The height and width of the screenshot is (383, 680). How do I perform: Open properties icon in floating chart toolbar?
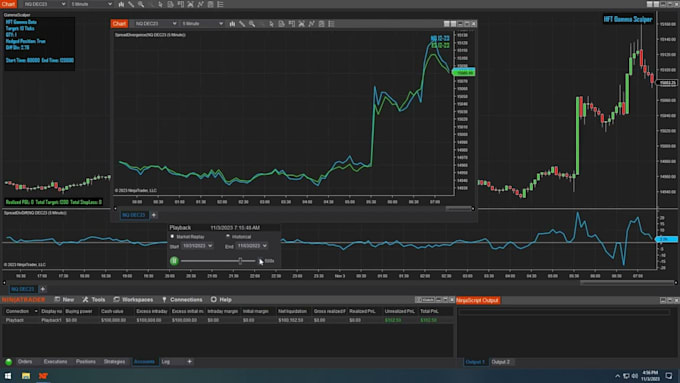321,24
